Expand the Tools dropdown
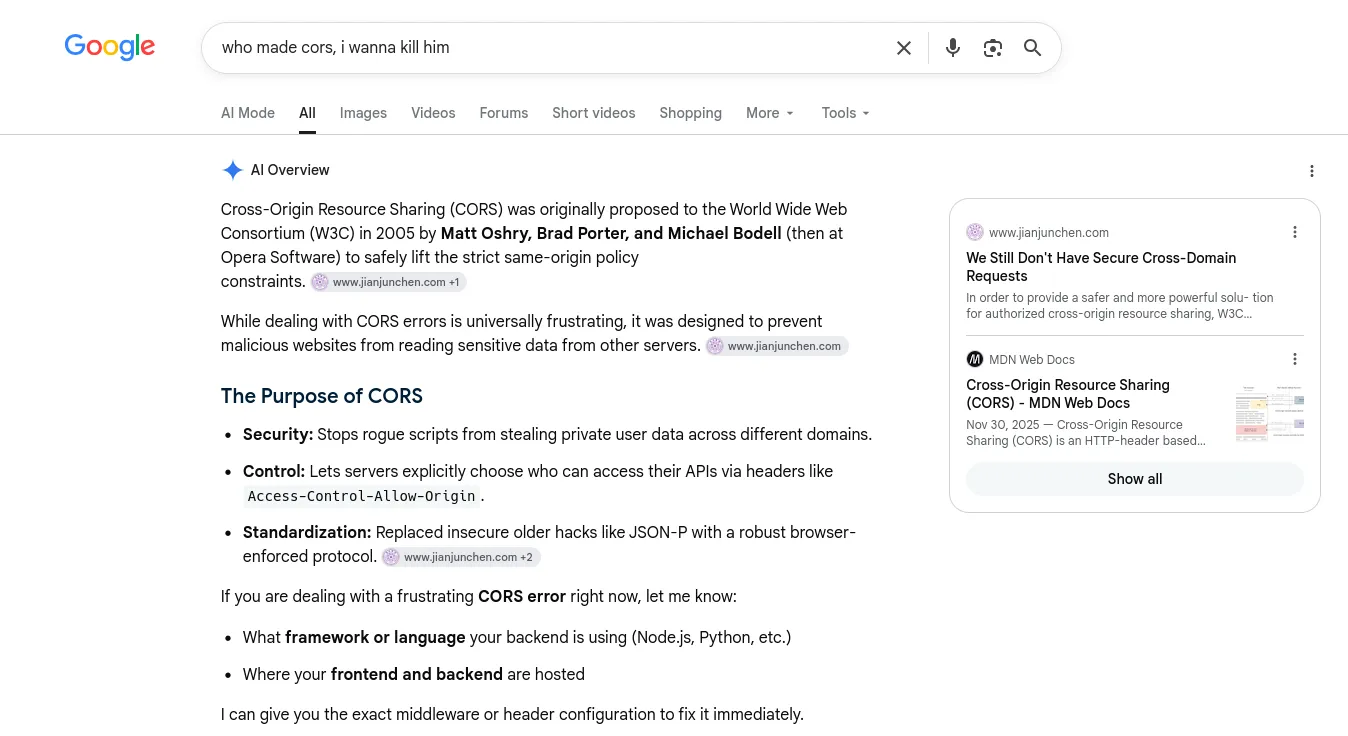Screen dimensions: 1348x736 tap(846, 113)
